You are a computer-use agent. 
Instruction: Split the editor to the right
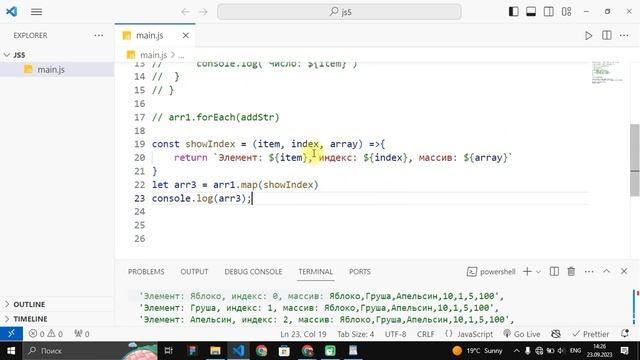pyautogui.click(x=607, y=36)
